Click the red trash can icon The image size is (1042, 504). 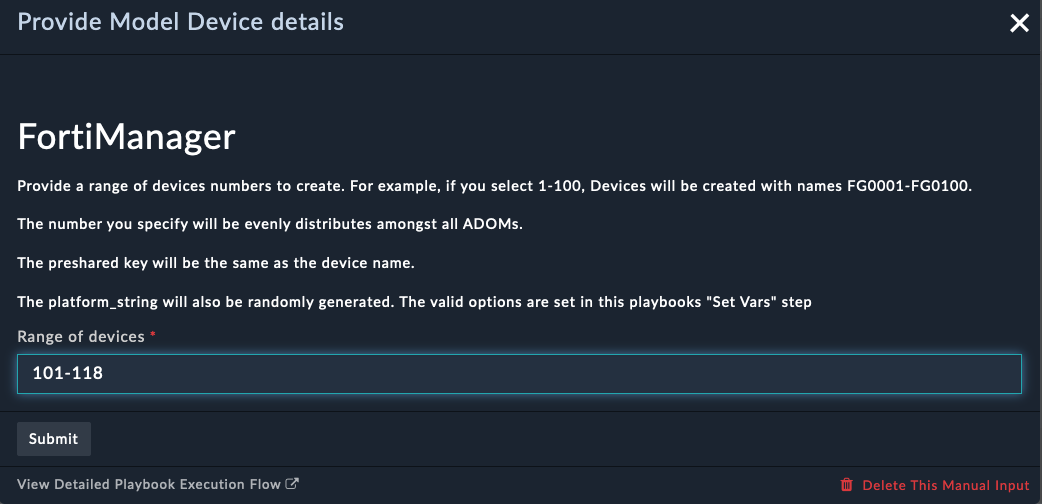pyautogui.click(x=847, y=485)
